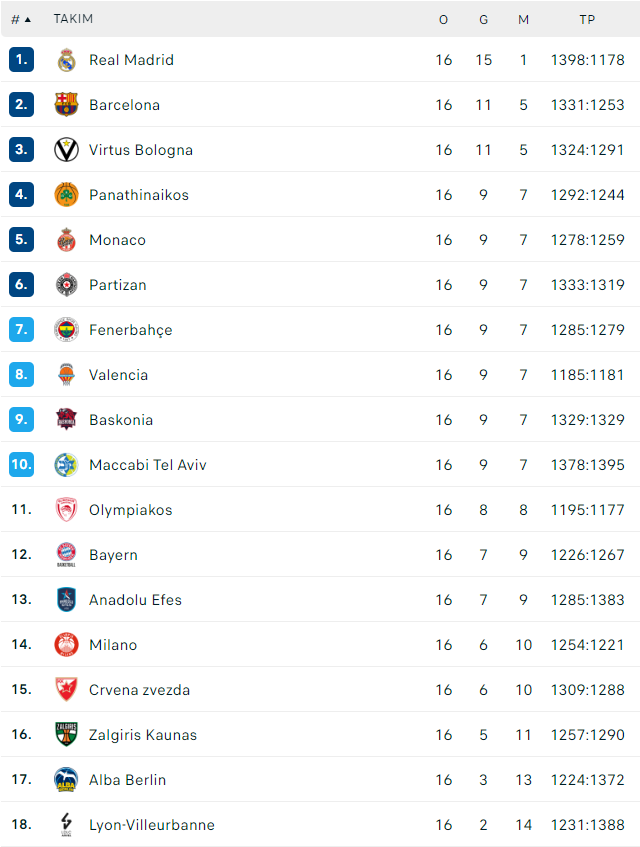Sort table by rank number column
The width and height of the screenshot is (640, 847).
tap(21, 19)
